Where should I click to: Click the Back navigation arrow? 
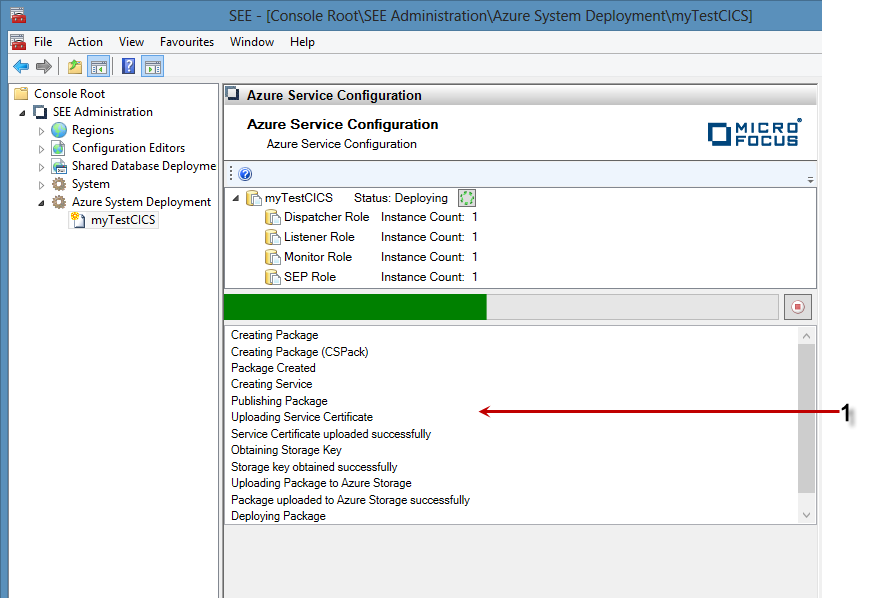point(21,67)
